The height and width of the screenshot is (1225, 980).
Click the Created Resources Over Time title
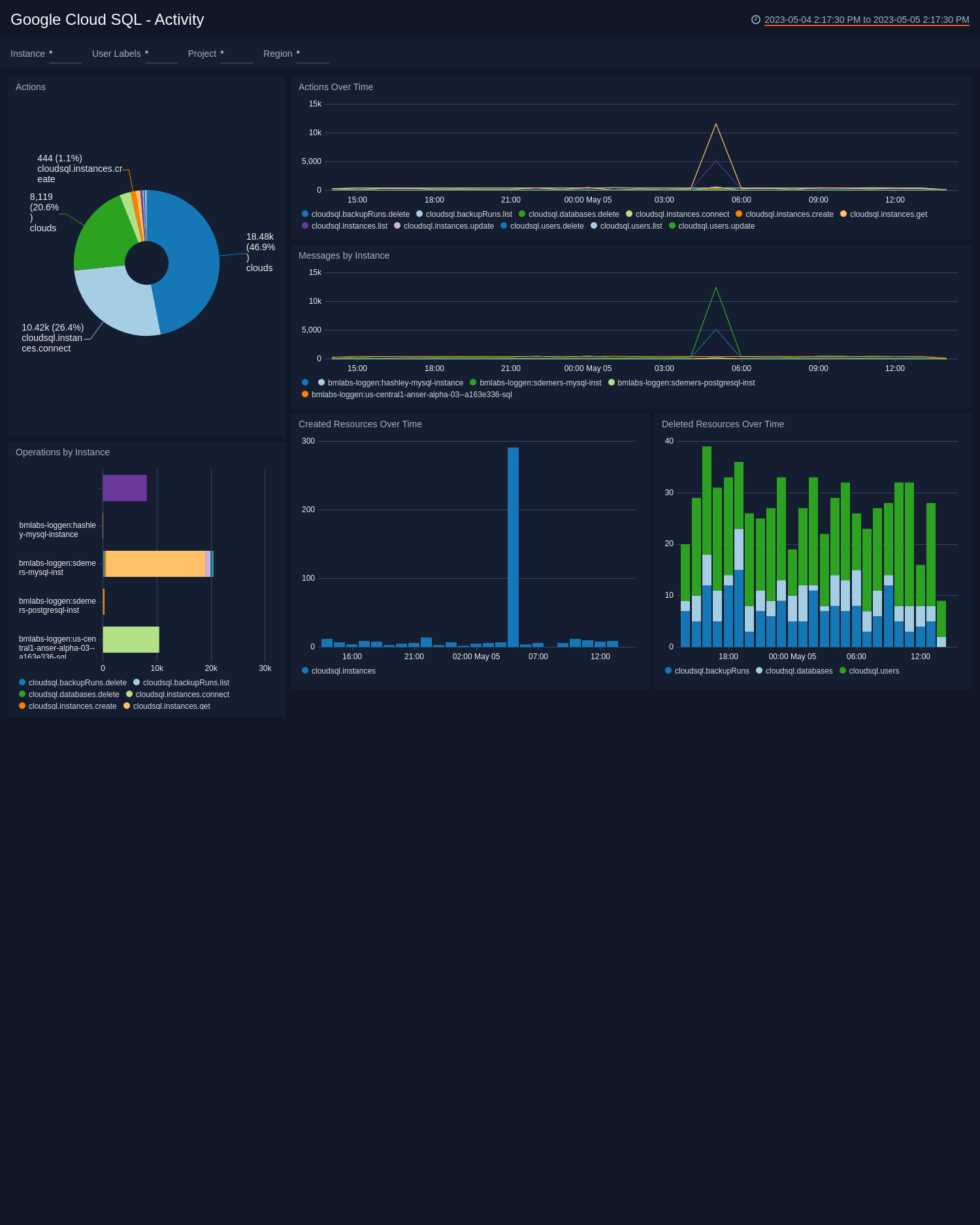pyautogui.click(x=360, y=424)
